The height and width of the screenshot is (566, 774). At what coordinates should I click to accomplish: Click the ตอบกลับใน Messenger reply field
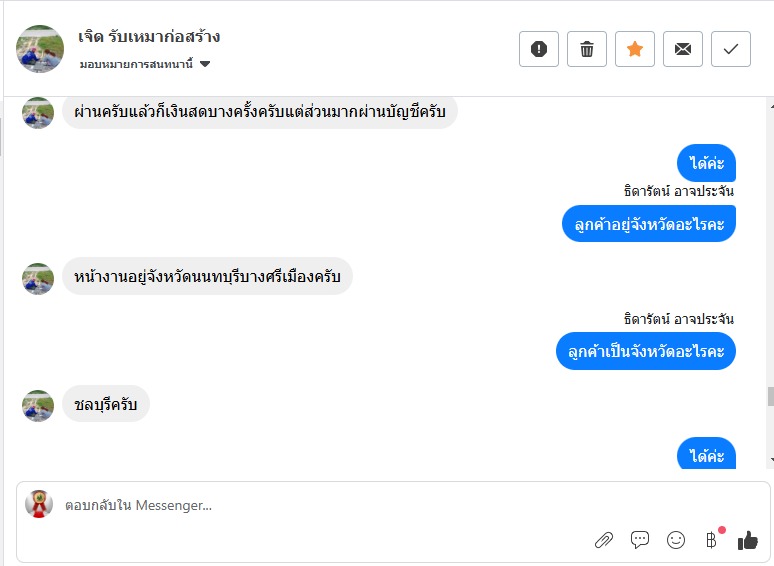[x=300, y=505]
